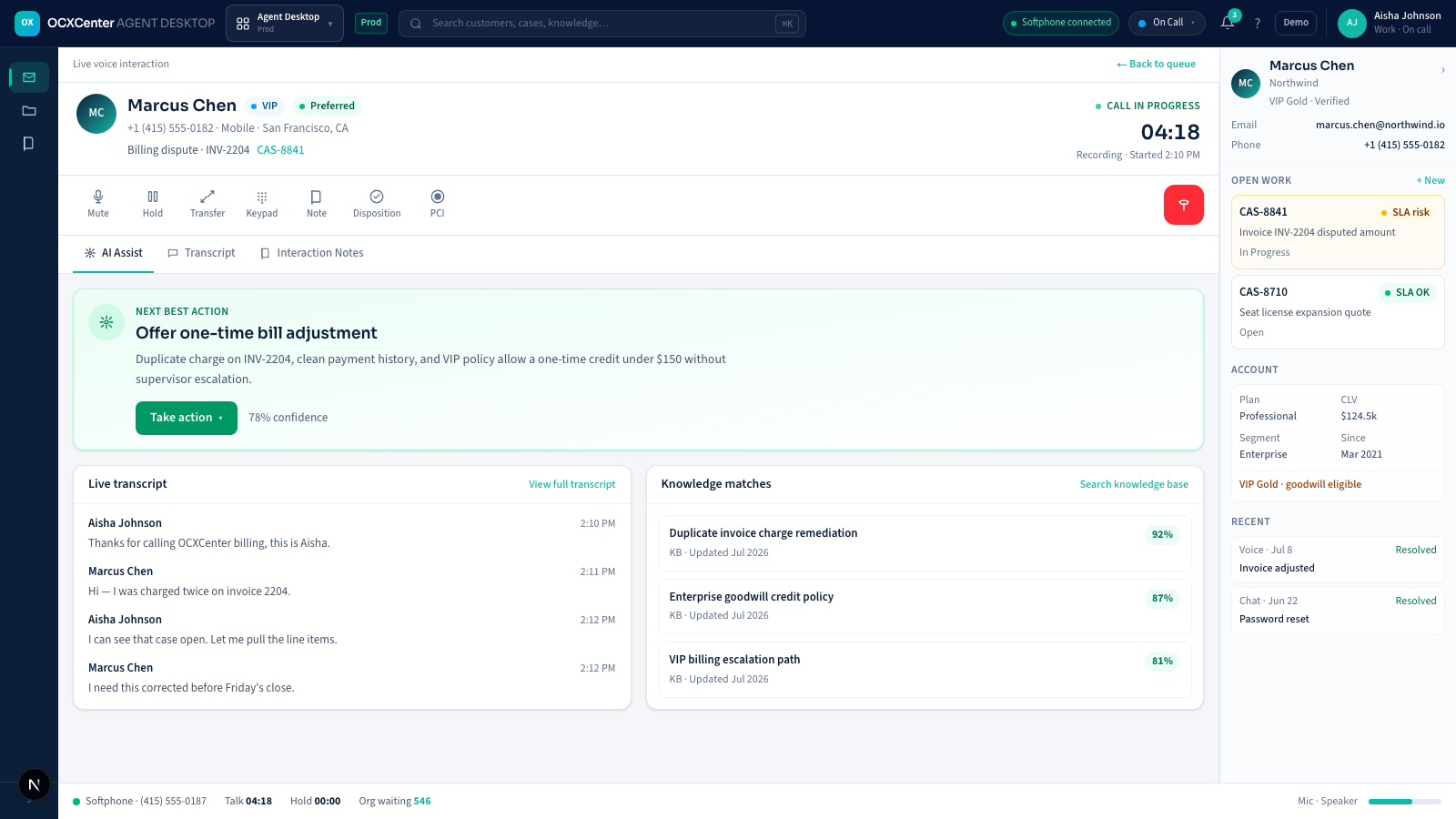Screen dimensions: 1456x819
Task: Click the marcus.chen@northwind.io email
Action: [1380, 125]
